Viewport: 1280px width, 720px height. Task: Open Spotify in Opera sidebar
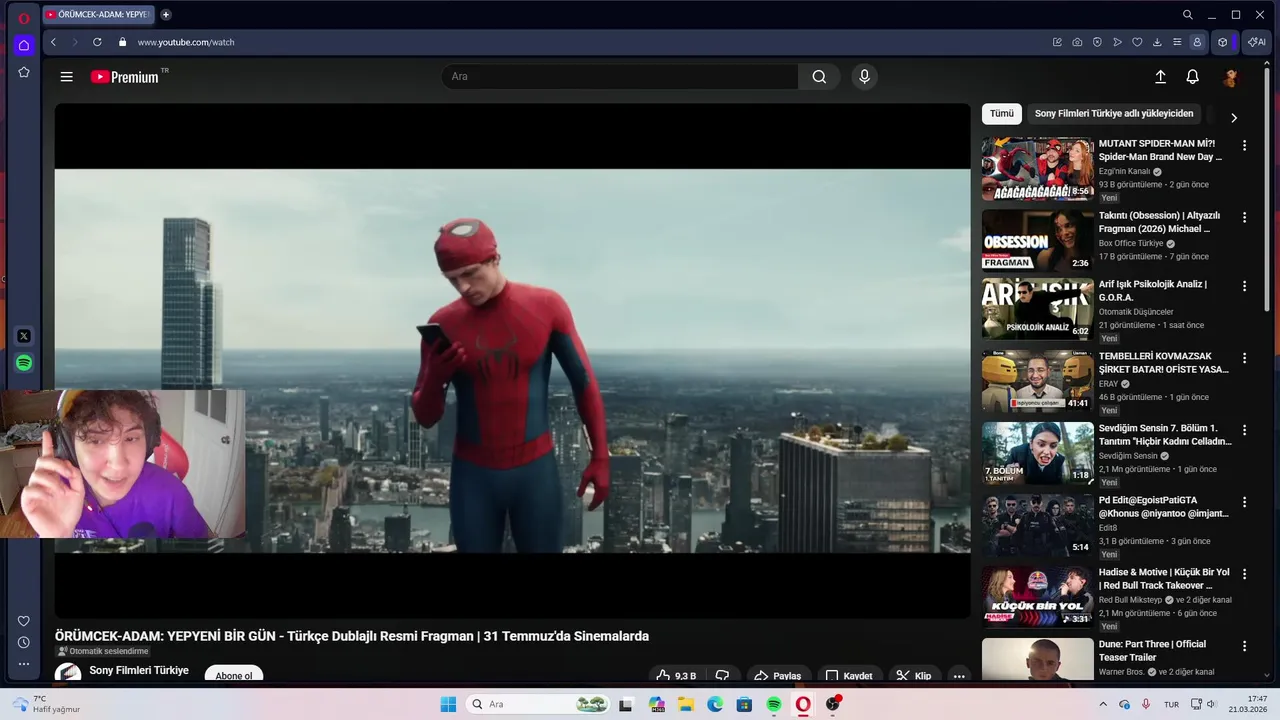(x=24, y=363)
